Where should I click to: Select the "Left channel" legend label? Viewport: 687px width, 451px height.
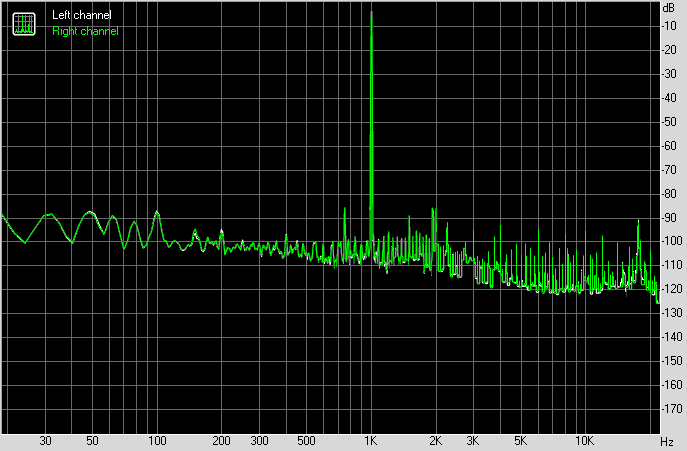[x=81, y=15]
